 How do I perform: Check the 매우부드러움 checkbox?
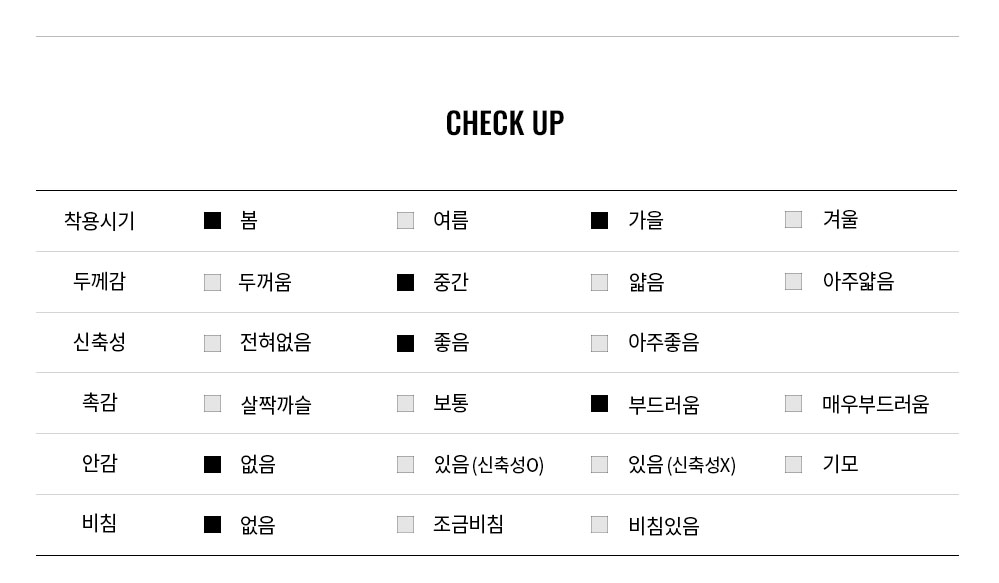coord(793,403)
